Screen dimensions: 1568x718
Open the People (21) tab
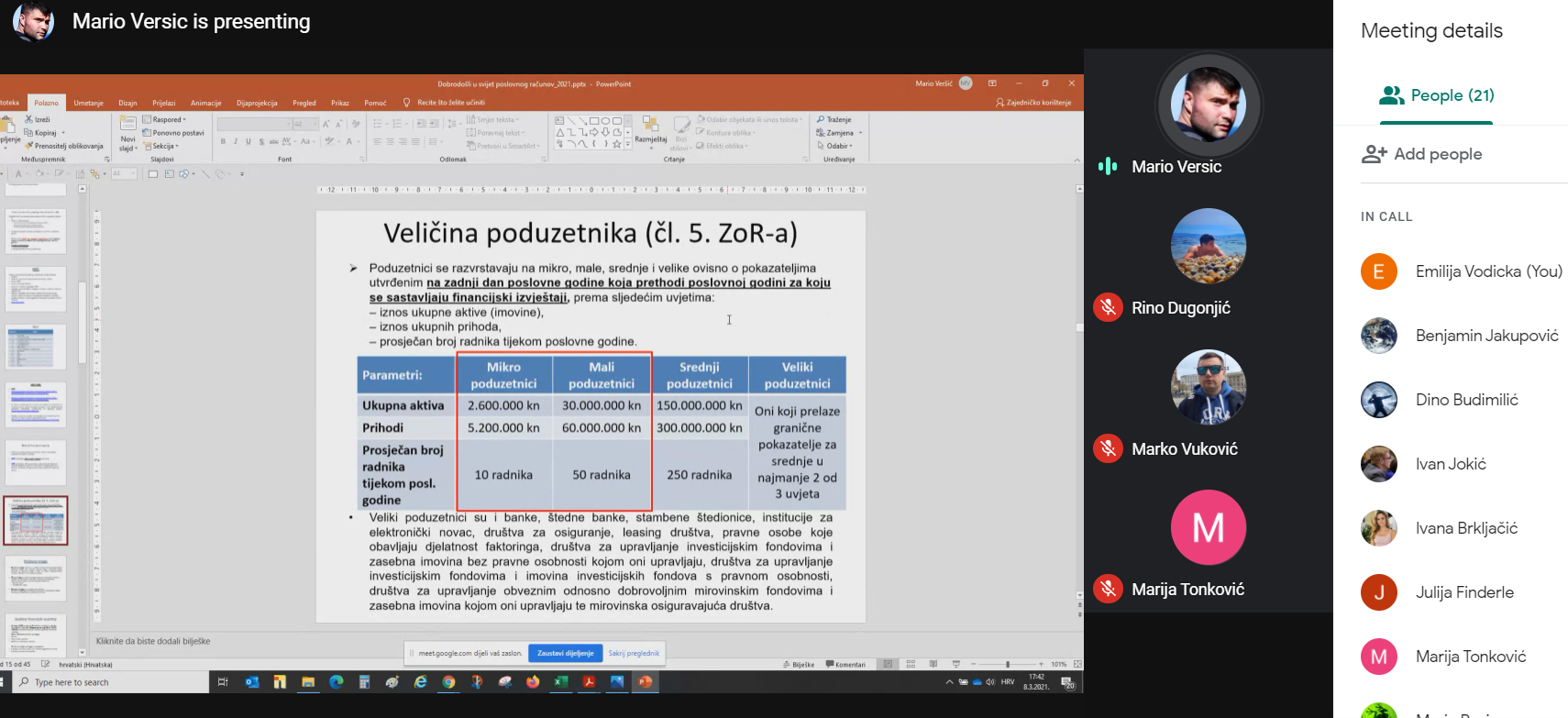click(x=1437, y=95)
